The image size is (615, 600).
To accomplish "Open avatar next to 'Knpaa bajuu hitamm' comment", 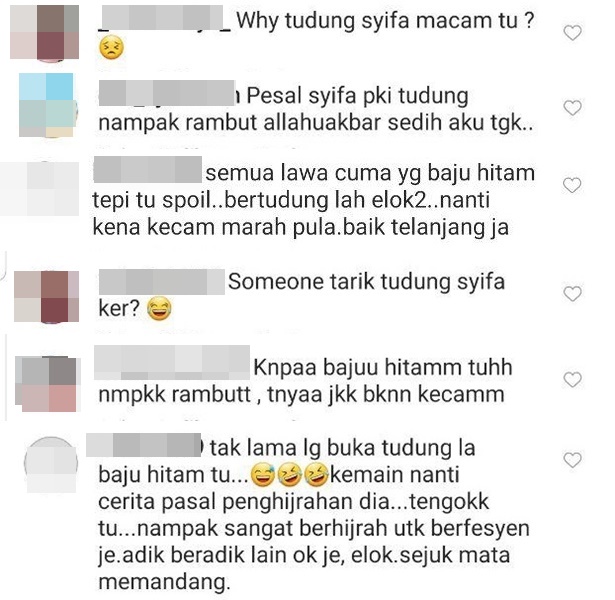I will 47,384.
